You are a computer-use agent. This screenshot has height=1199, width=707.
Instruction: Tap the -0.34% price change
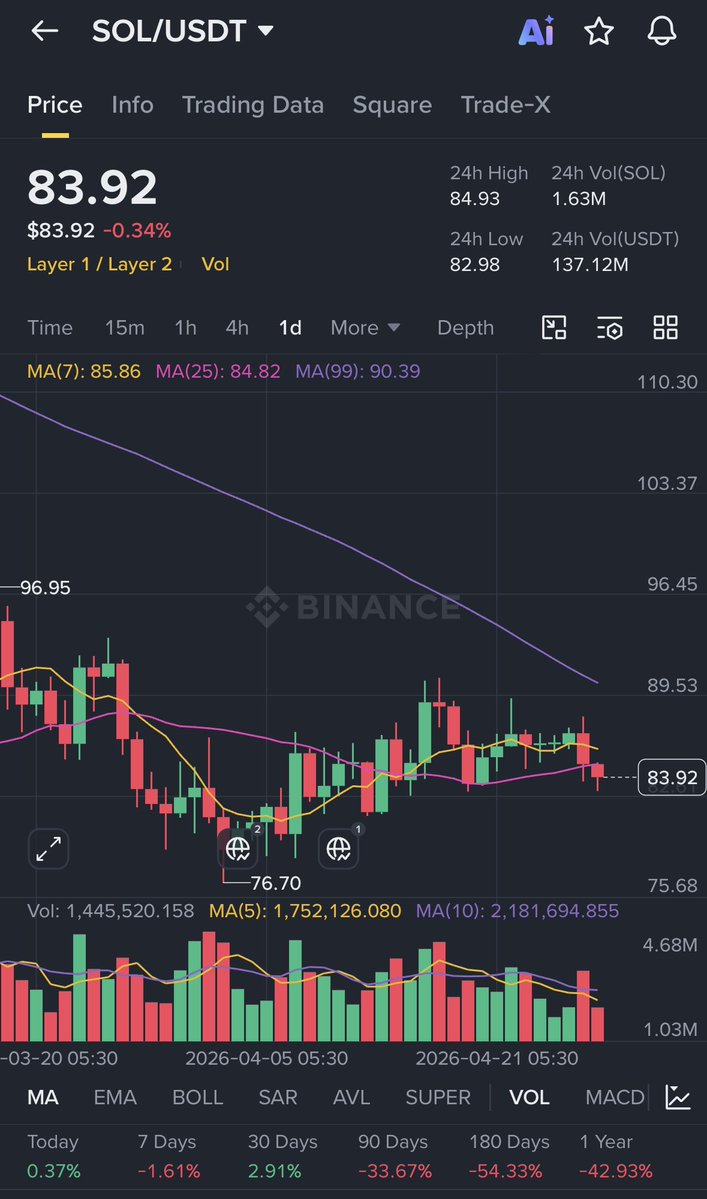(x=138, y=231)
